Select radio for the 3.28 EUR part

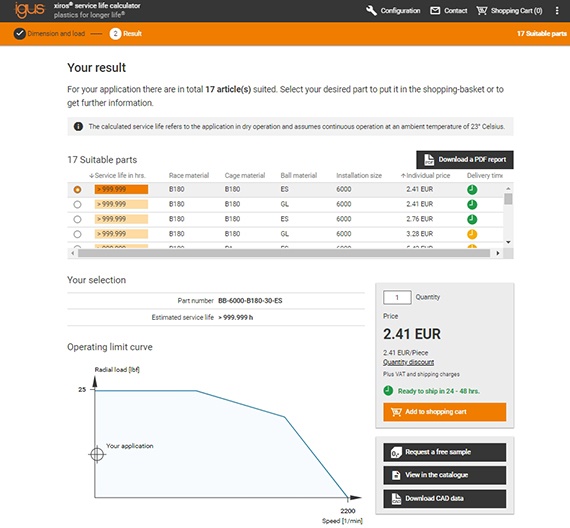click(77, 234)
